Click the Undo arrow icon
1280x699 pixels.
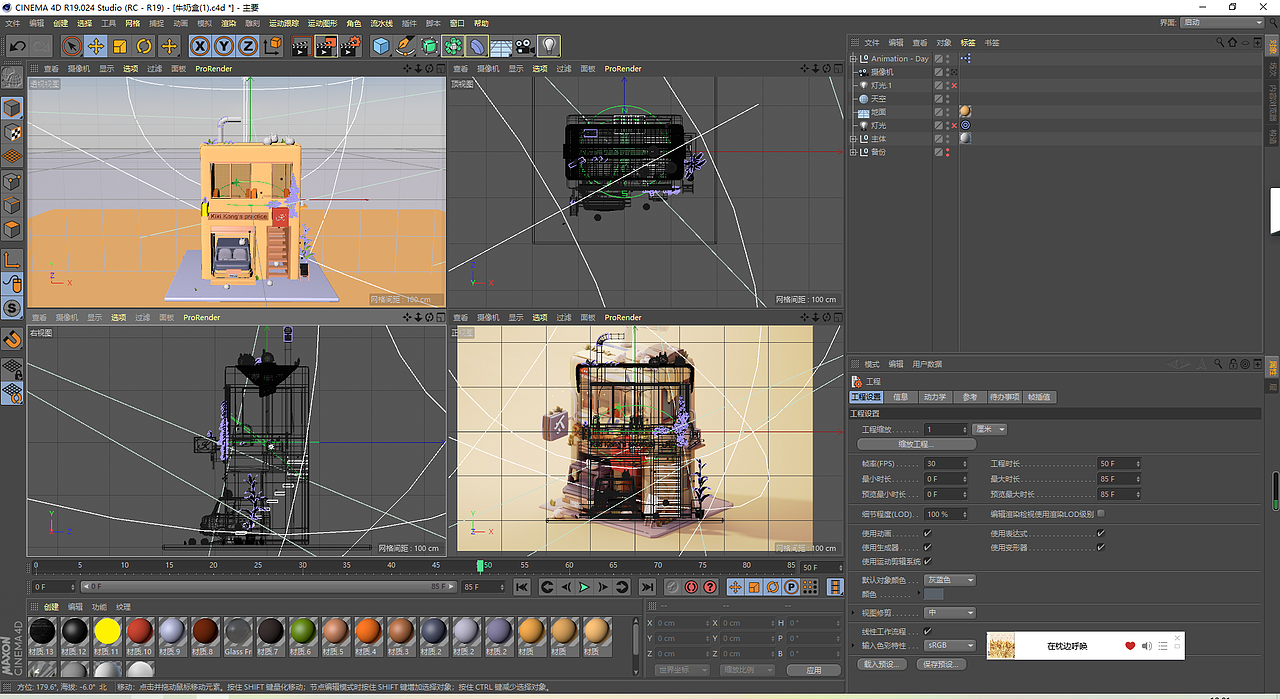17,46
